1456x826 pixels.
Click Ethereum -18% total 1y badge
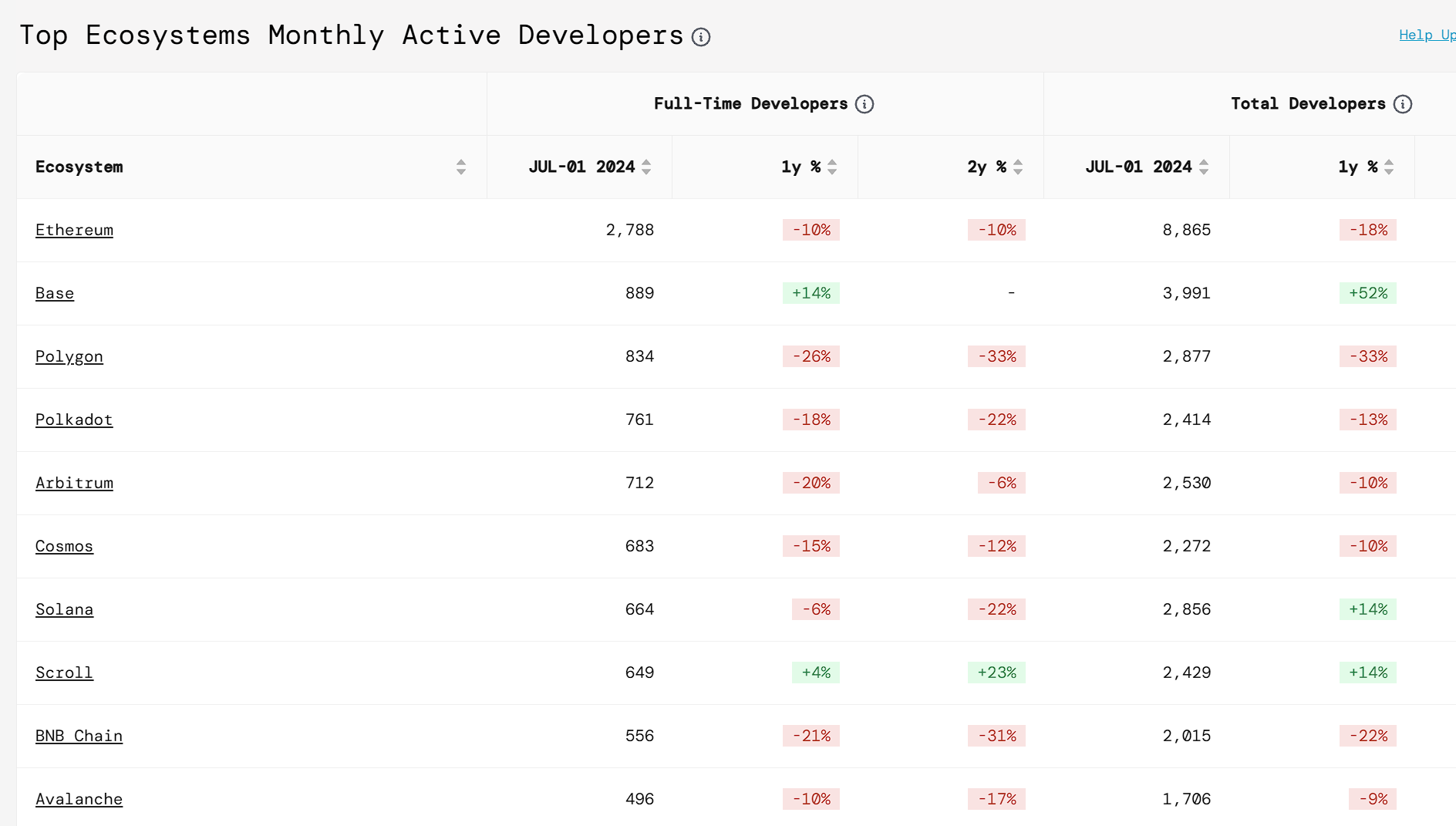[x=1368, y=230]
